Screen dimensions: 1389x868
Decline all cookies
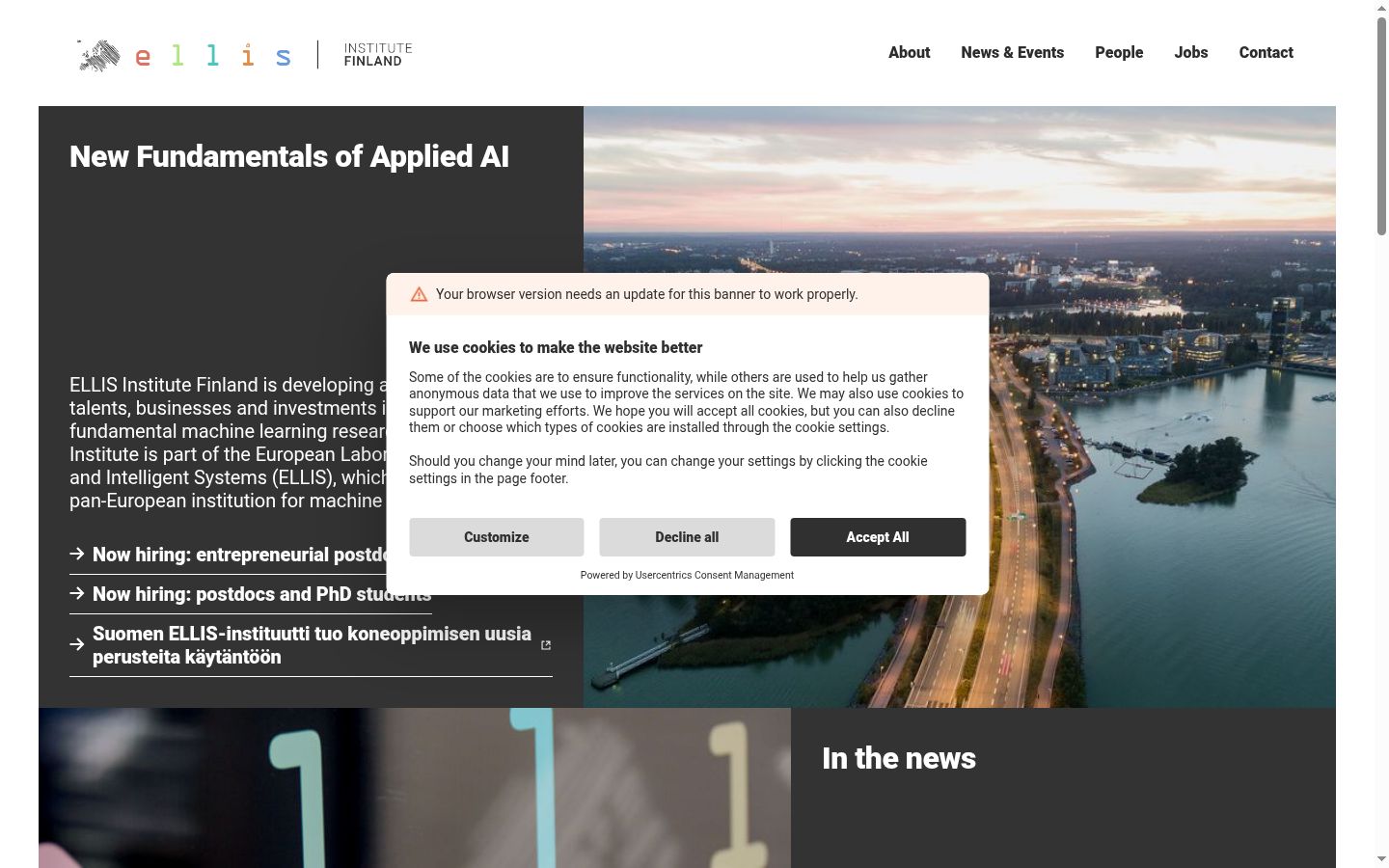coord(687,537)
